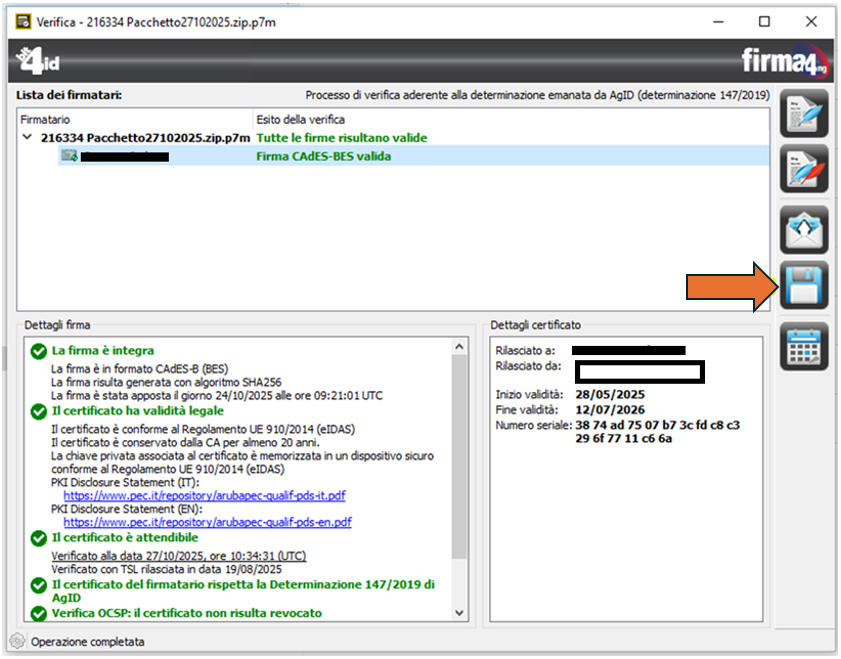Viewport: 841px width, 659px height.
Task: Click the blue and red feathers icon
Action: pyautogui.click(x=804, y=171)
